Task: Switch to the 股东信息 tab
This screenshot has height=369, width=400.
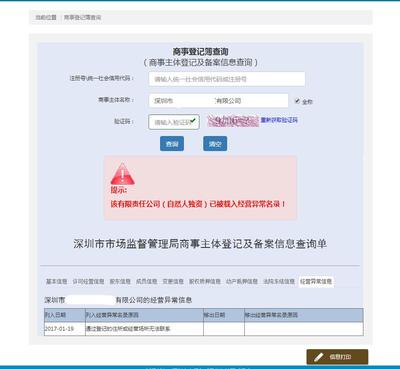Action: [120, 282]
